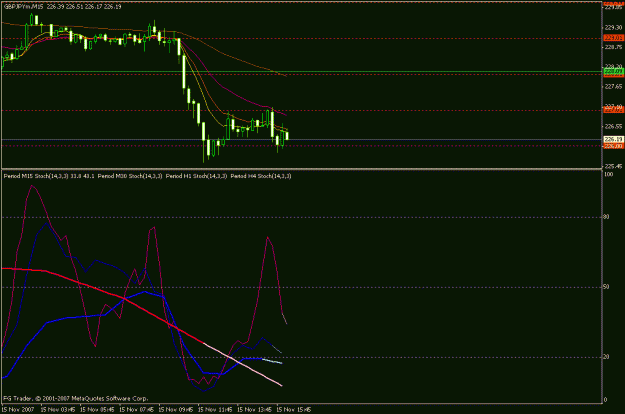Click the stochastic scale value 100
The height and width of the screenshot is (414, 625).
pos(609,174)
